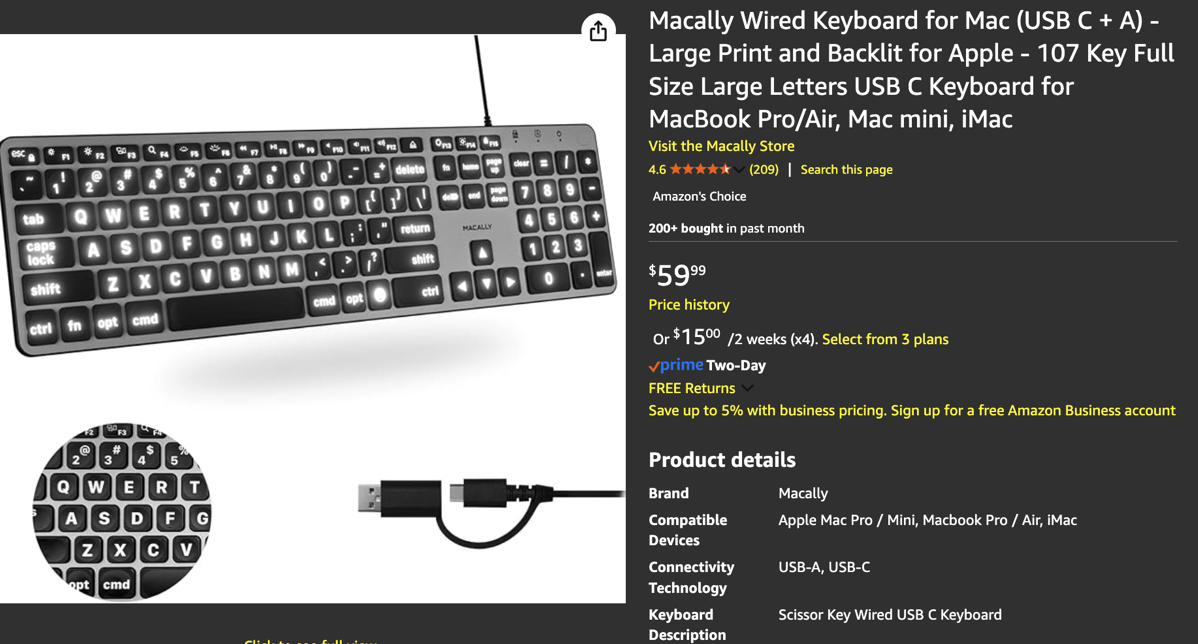Image resolution: width=1198 pixels, height=644 pixels.
Task: Click the Macally brand name in Product details
Action: coord(805,493)
